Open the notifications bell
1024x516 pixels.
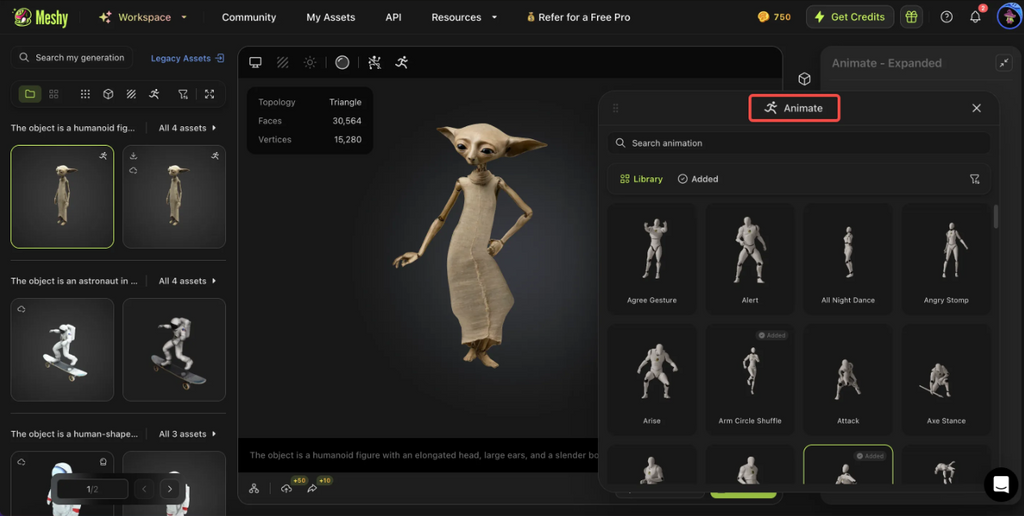click(975, 17)
